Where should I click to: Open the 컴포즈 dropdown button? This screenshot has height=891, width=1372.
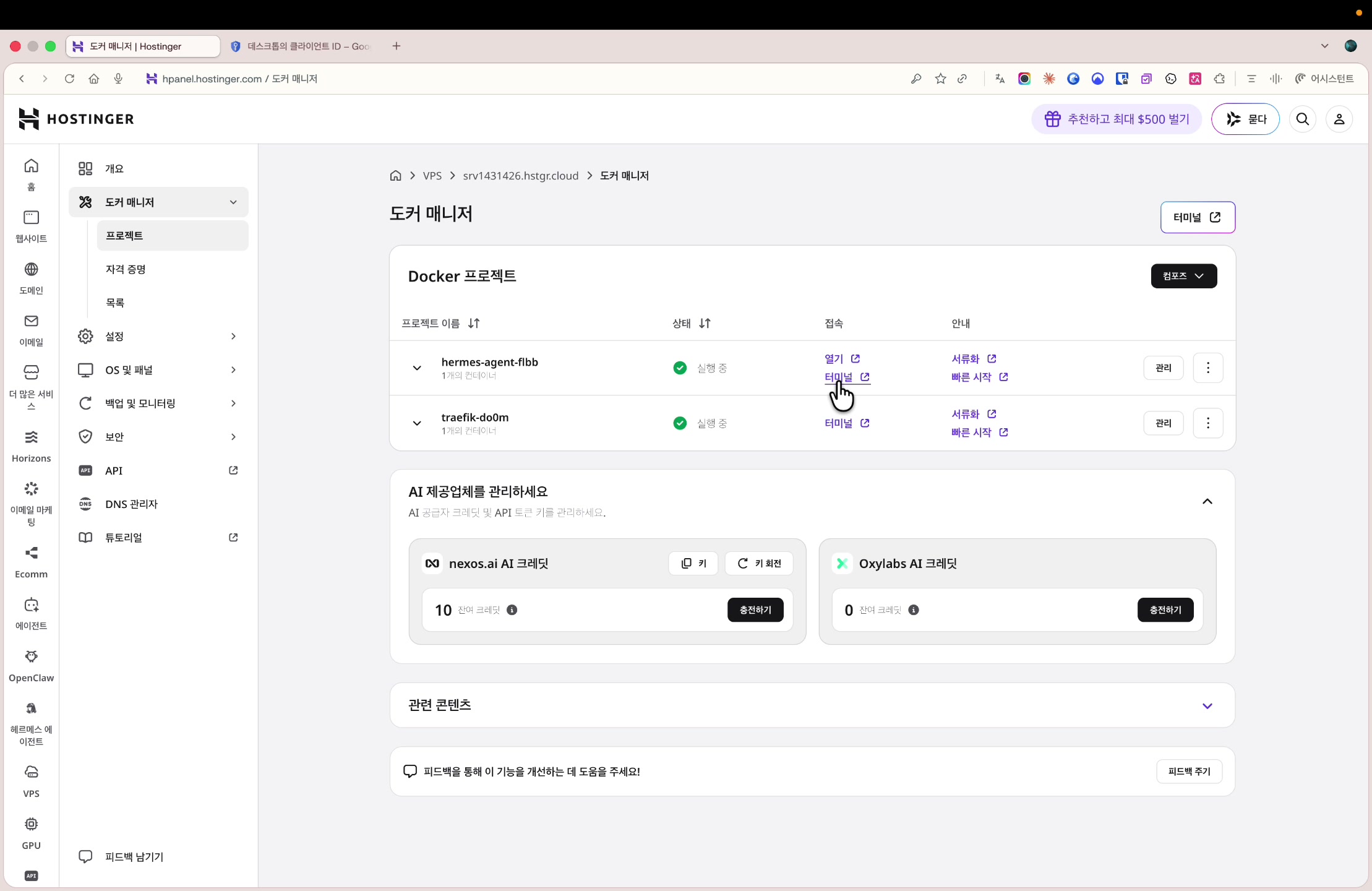point(1184,276)
